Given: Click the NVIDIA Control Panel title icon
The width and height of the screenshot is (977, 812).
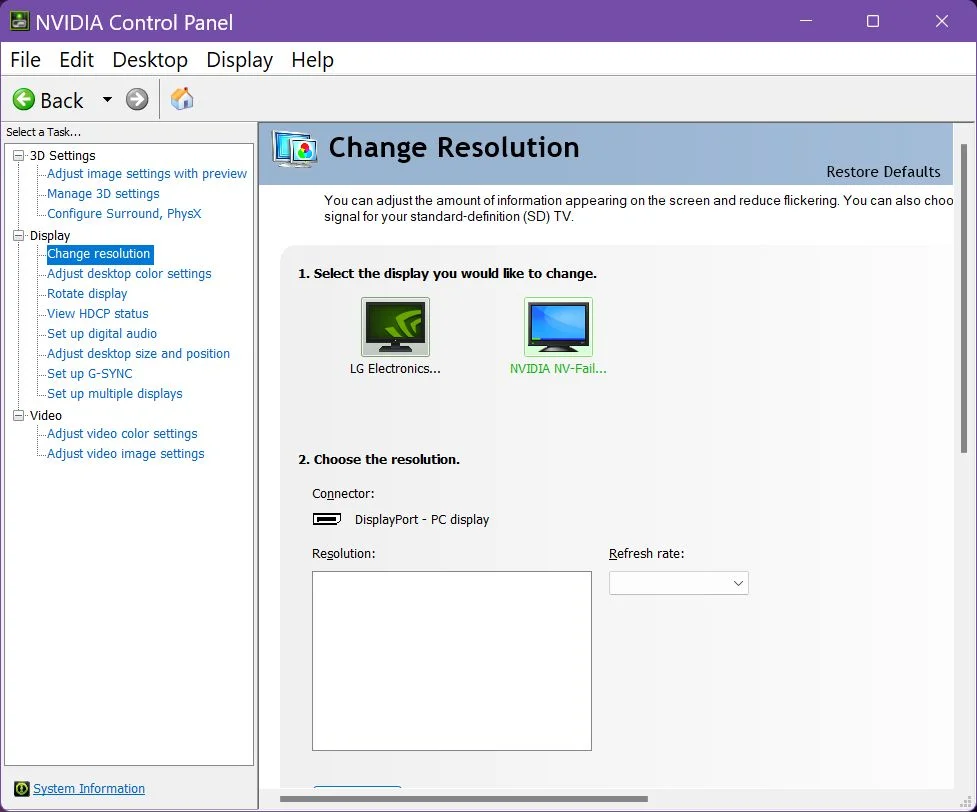Looking at the screenshot, I should [x=19, y=21].
